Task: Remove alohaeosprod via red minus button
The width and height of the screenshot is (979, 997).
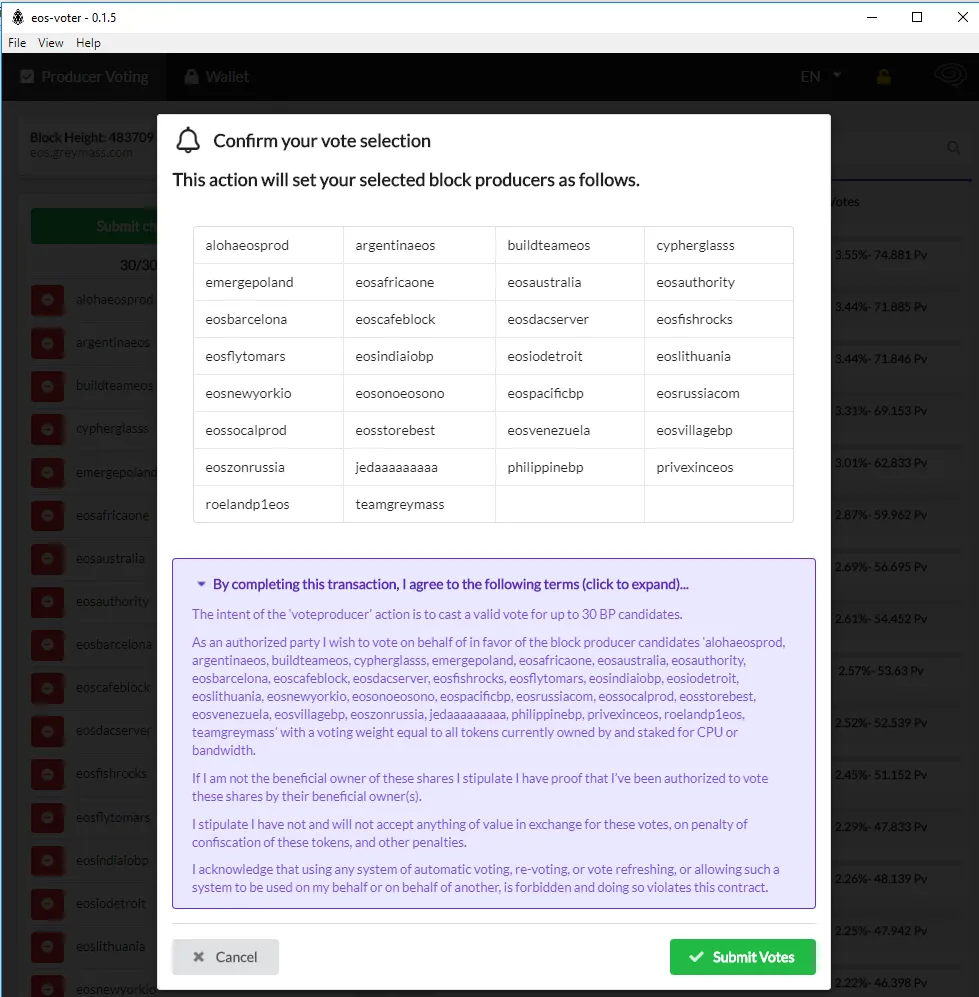Action: tap(48, 299)
